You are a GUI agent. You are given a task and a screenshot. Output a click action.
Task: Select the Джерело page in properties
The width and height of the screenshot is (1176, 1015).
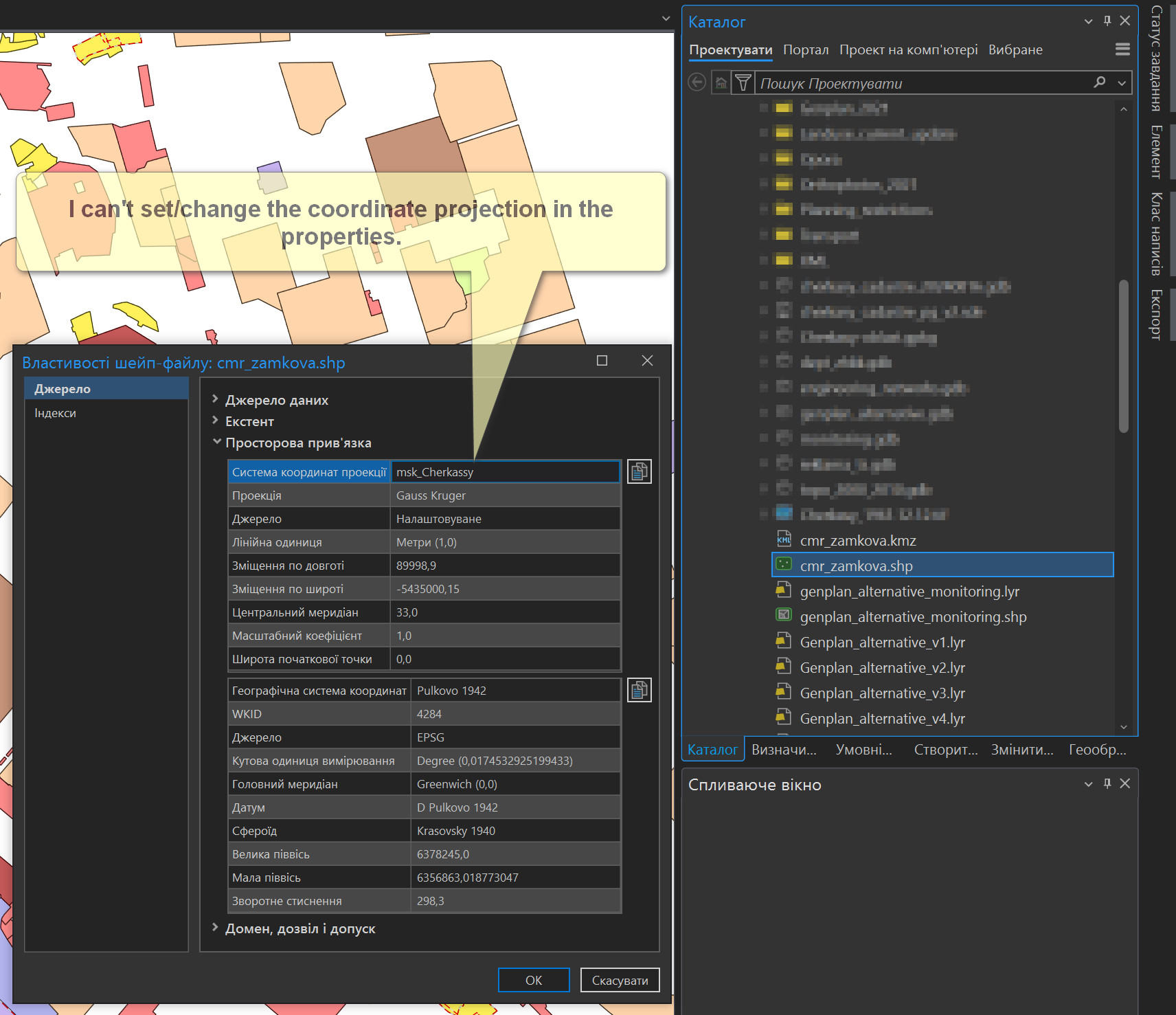click(106, 388)
